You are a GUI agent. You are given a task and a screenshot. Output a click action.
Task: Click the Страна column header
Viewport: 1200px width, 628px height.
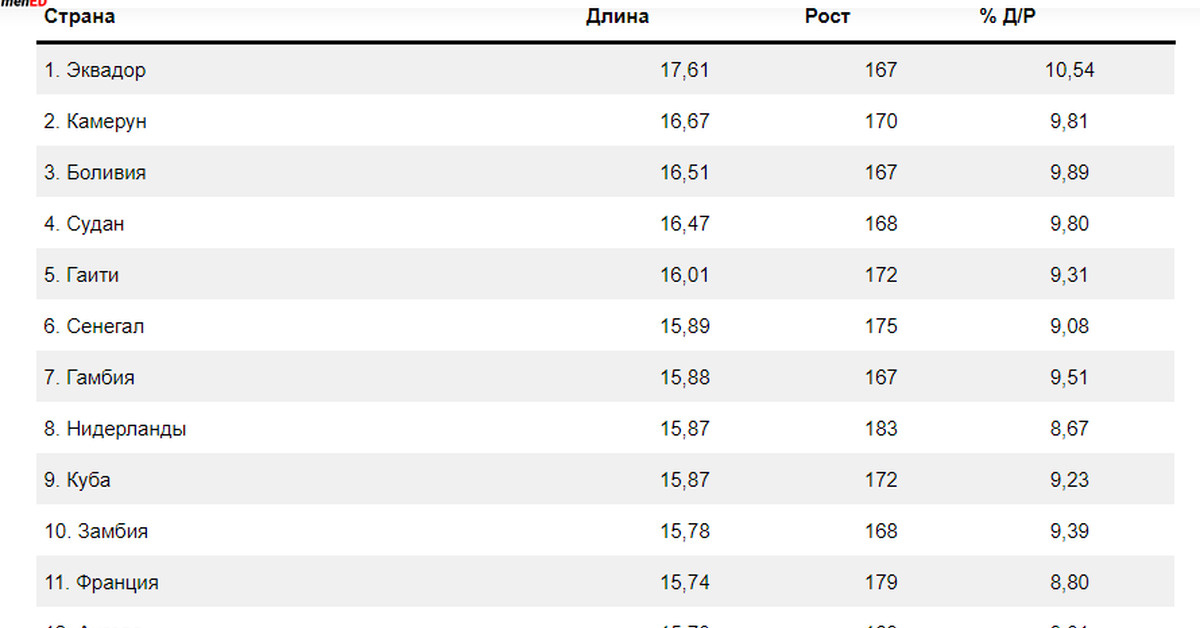pos(79,17)
